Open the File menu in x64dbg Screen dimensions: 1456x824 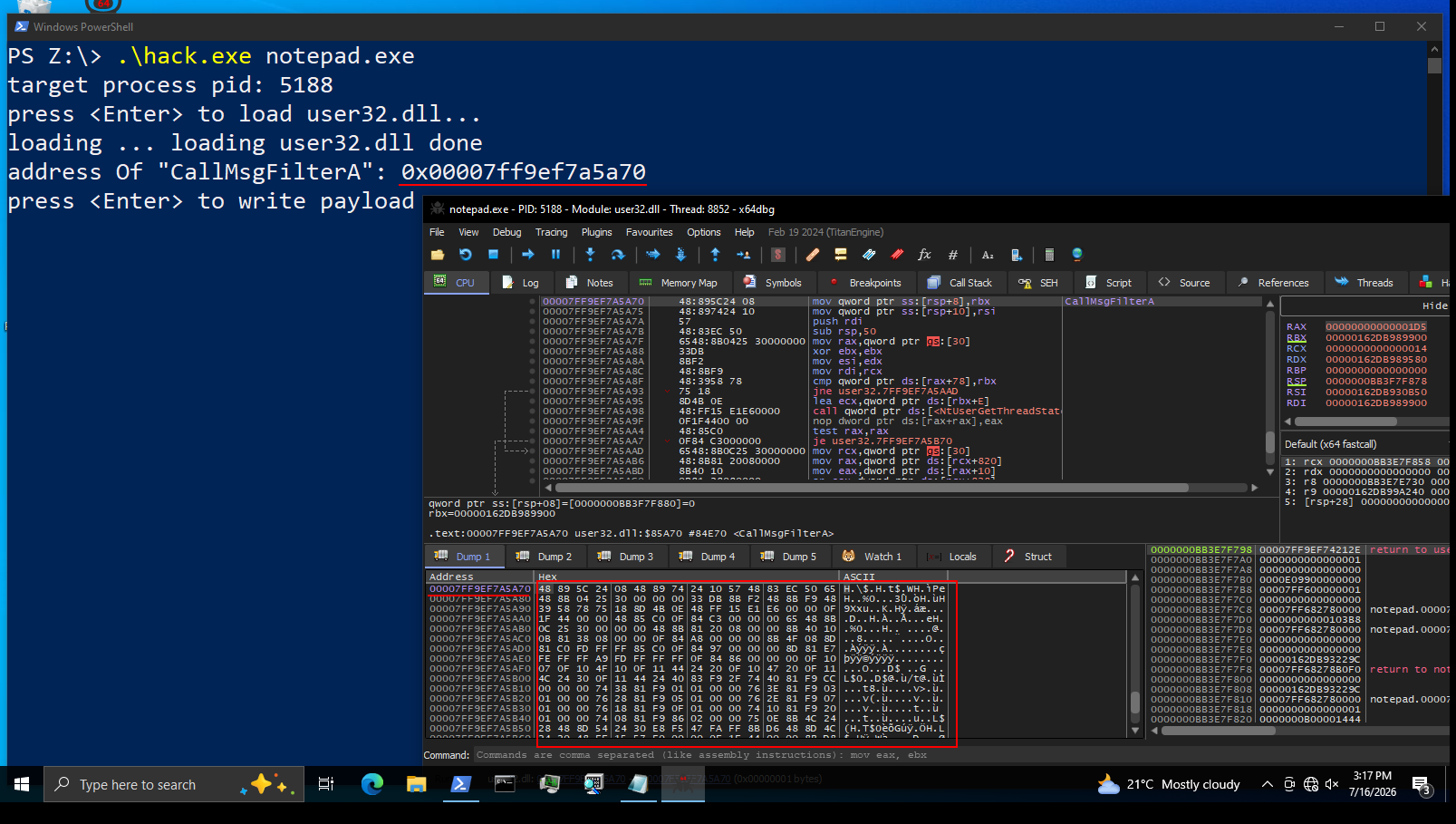coord(437,232)
